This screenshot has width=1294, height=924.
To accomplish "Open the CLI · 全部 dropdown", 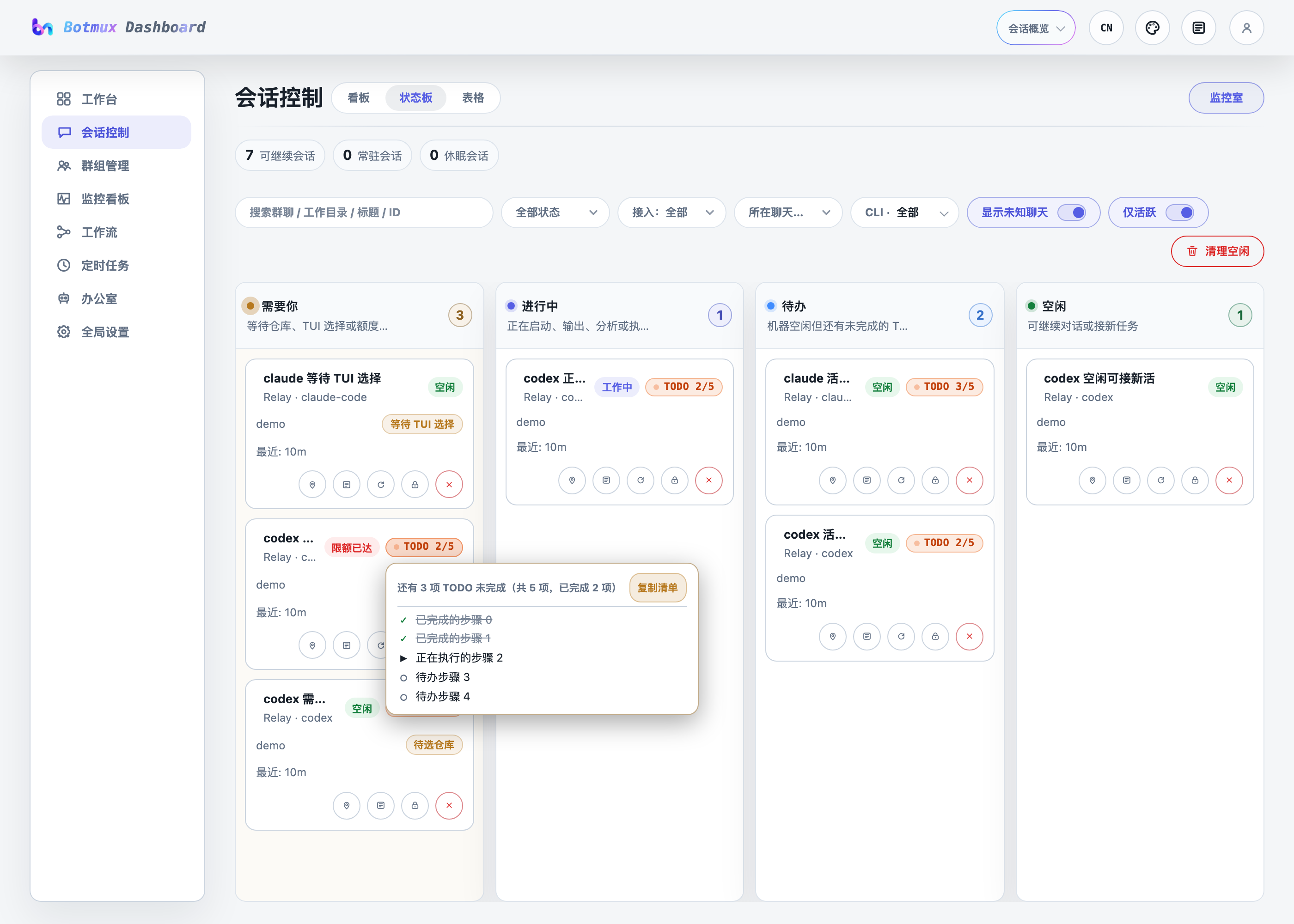I will (905, 212).
